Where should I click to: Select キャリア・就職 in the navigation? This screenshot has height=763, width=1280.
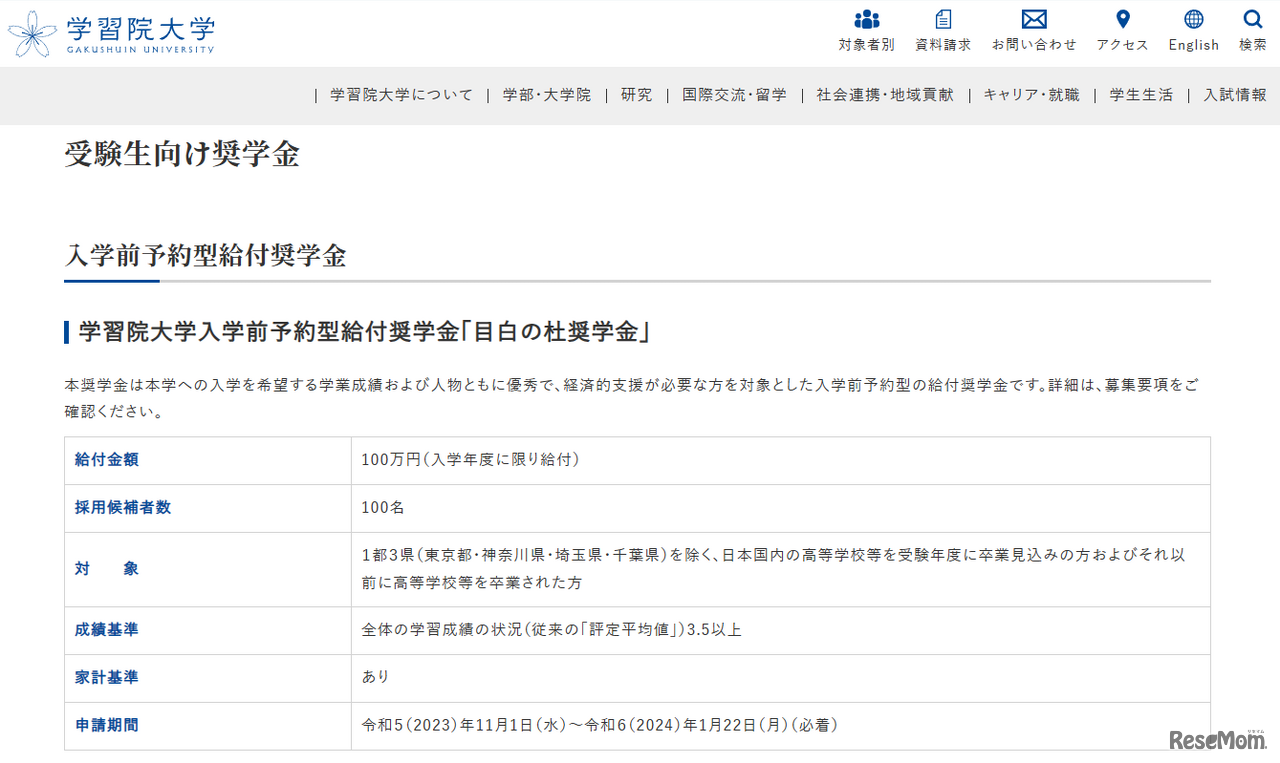pyautogui.click(x=1030, y=95)
